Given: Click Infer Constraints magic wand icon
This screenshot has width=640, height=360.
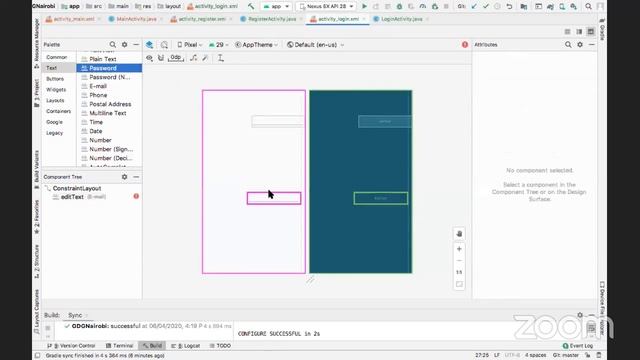Looking at the screenshot, I should (205, 58).
